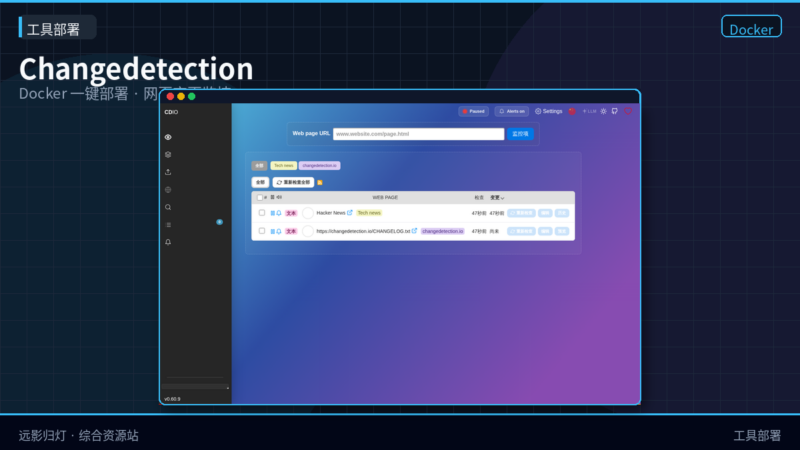Click the Docker badge on the slide

(x=751, y=27)
